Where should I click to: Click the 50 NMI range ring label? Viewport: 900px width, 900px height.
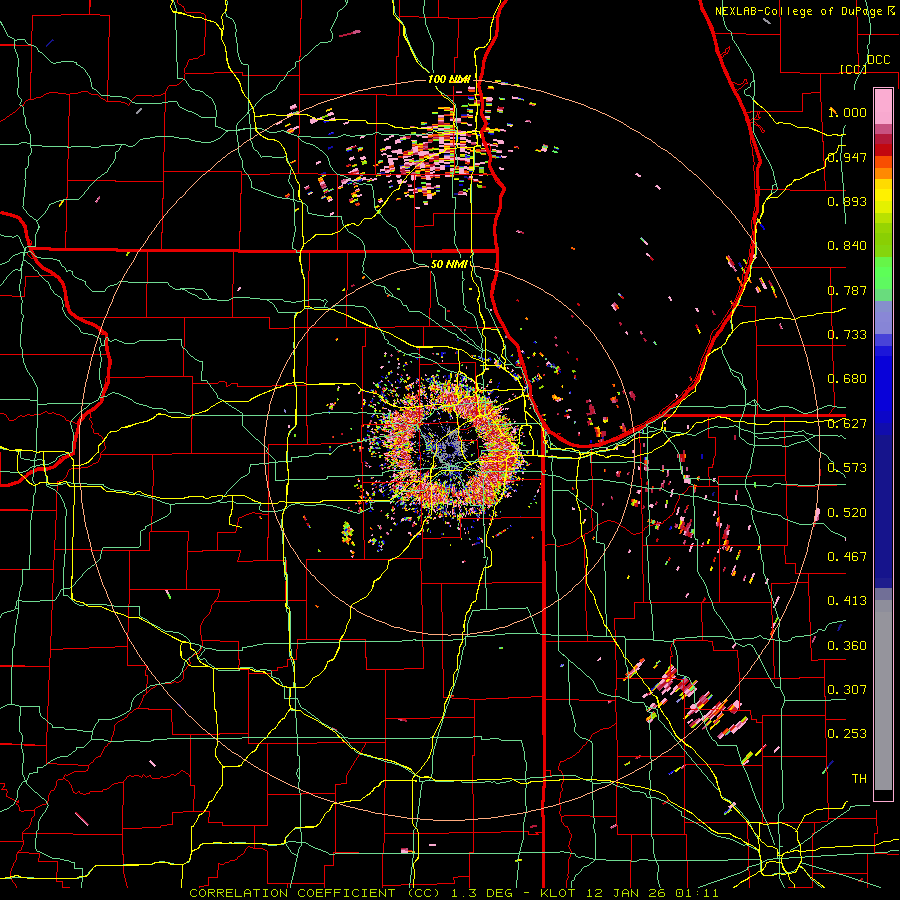(x=449, y=264)
